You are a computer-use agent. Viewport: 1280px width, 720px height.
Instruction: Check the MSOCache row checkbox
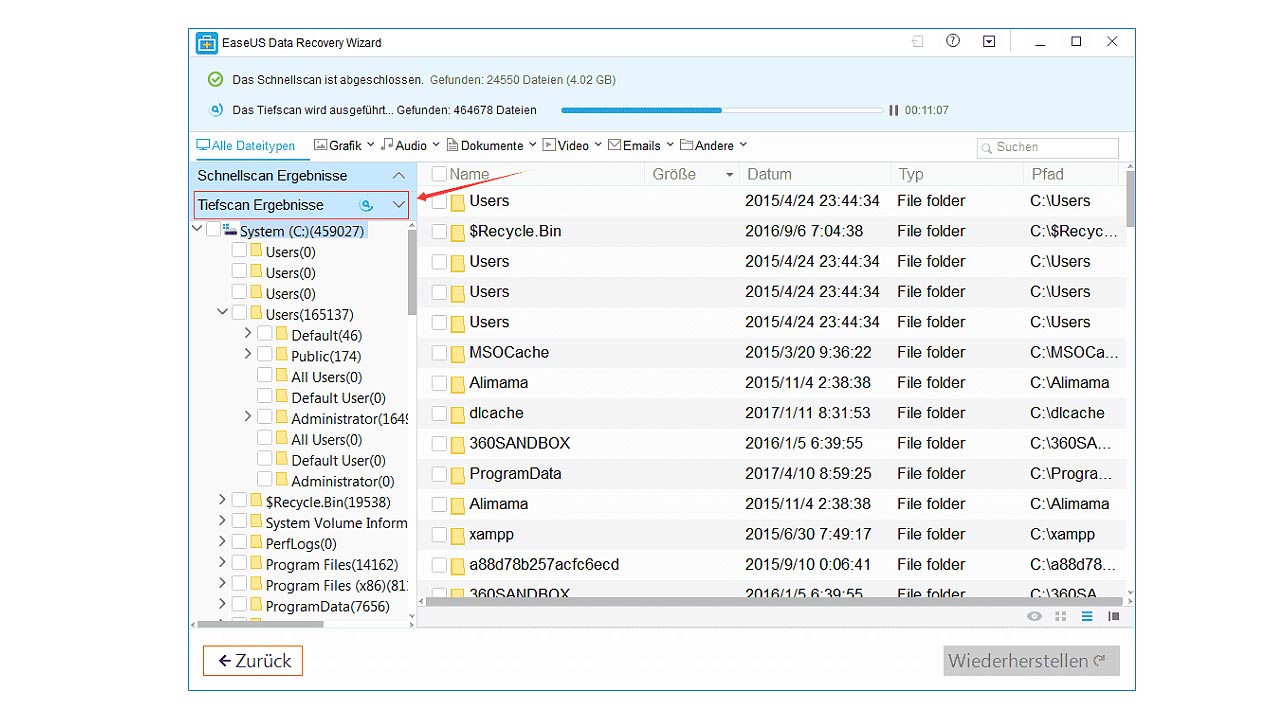coord(439,353)
